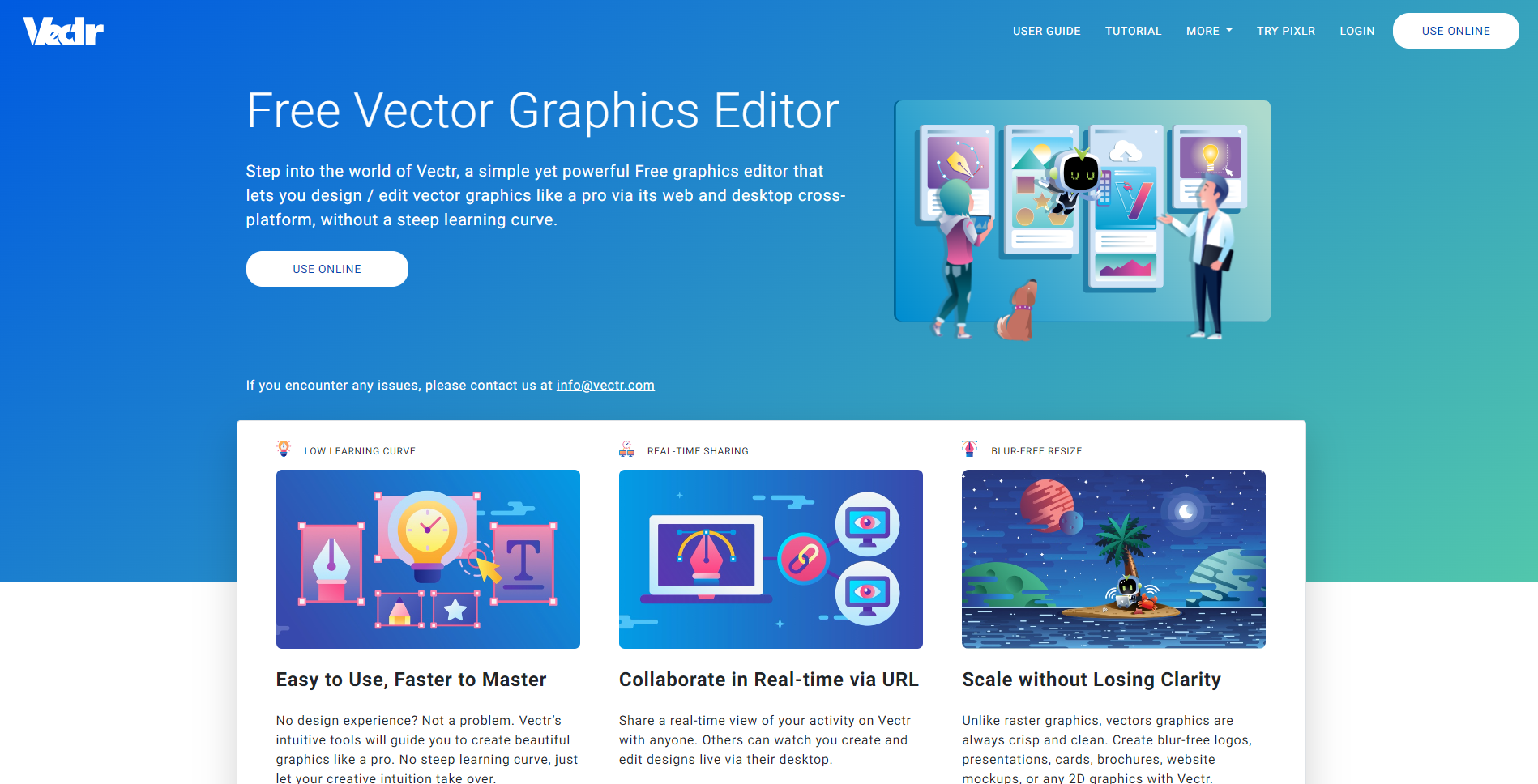The image size is (1538, 784).
Task: Click the 'BLUR-FREE RESIZE' label
Action: click(1036, 451)
